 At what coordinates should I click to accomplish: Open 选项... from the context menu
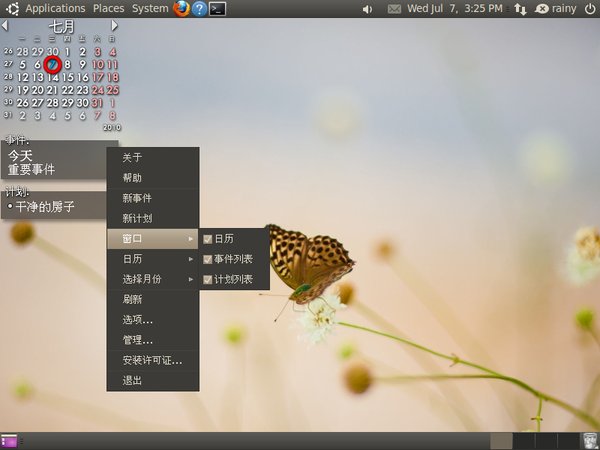click(153, 320)
